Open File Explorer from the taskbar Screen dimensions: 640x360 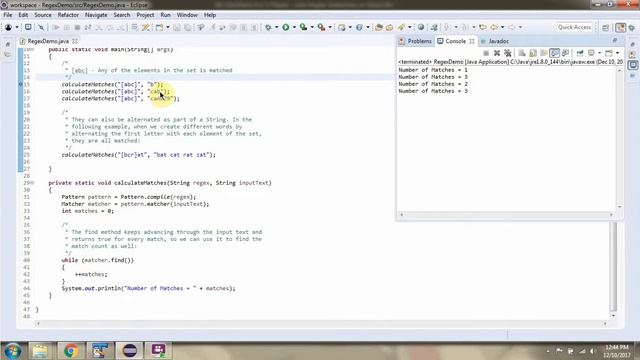40,351
